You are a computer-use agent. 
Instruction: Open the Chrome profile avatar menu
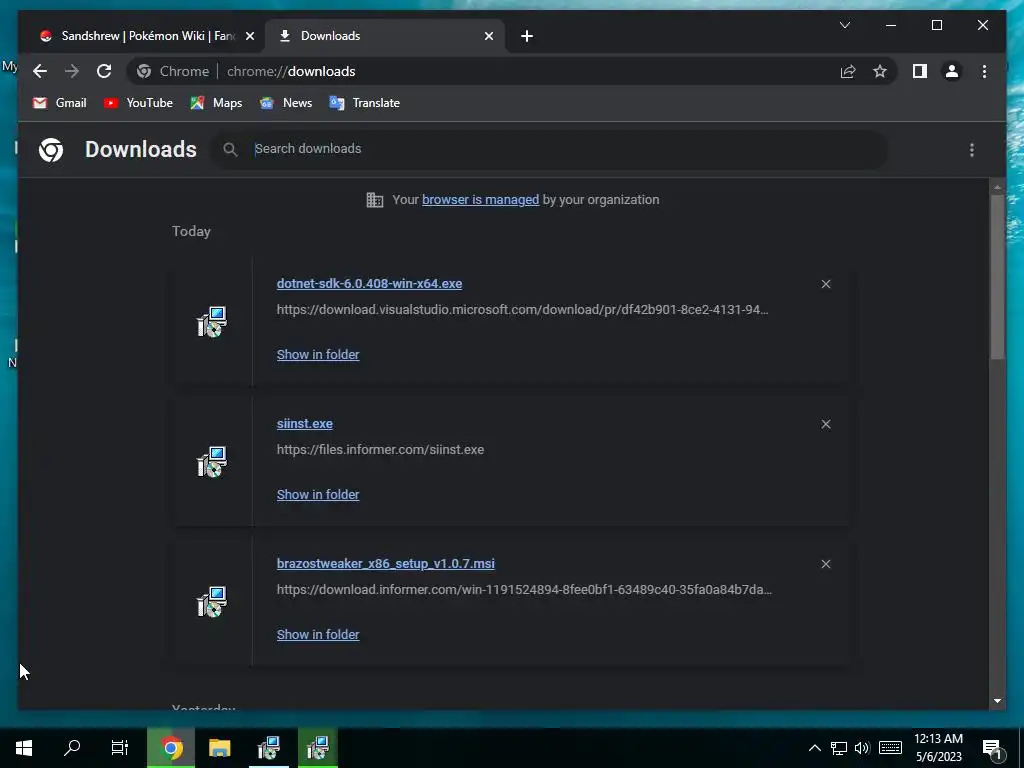[952, 71]
